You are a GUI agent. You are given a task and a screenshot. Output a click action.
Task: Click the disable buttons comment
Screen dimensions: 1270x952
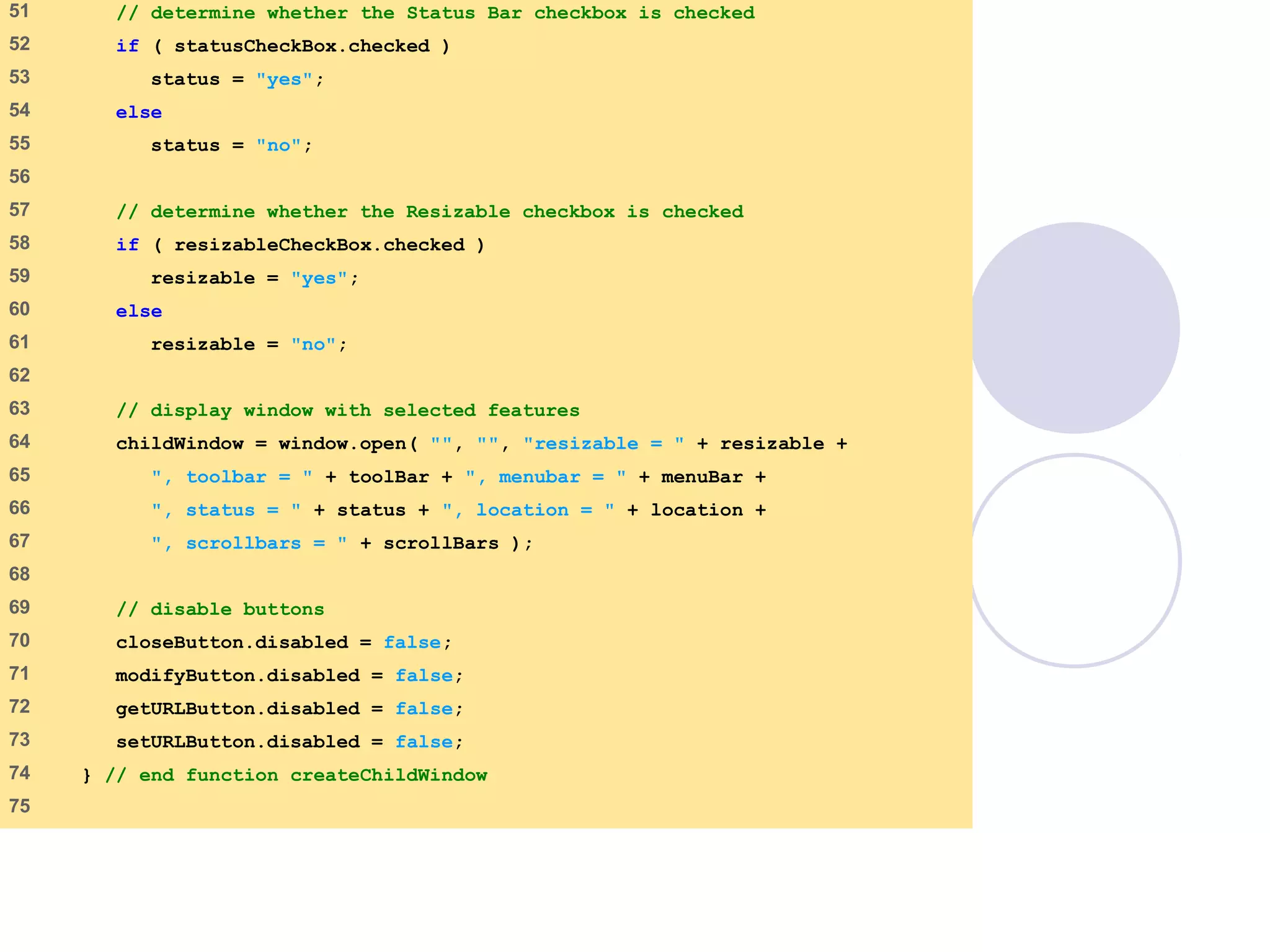[220, 609]
